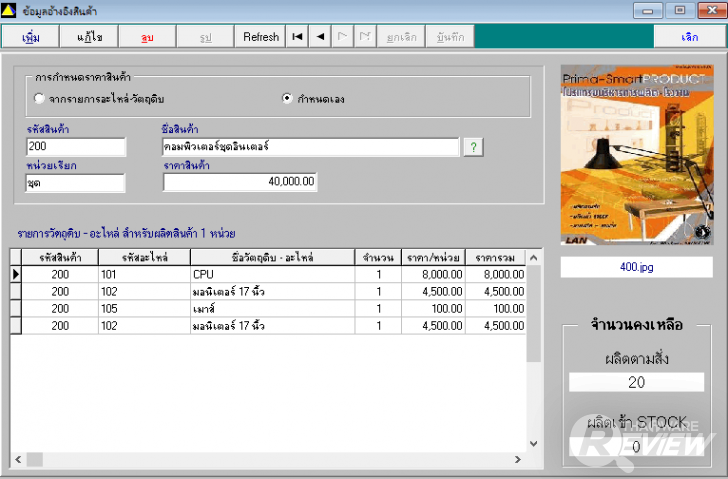Click 8,000.00 in ราคา/หน่วย column
The height and width of the screenshot is (479, 728).
coord(433,274)
